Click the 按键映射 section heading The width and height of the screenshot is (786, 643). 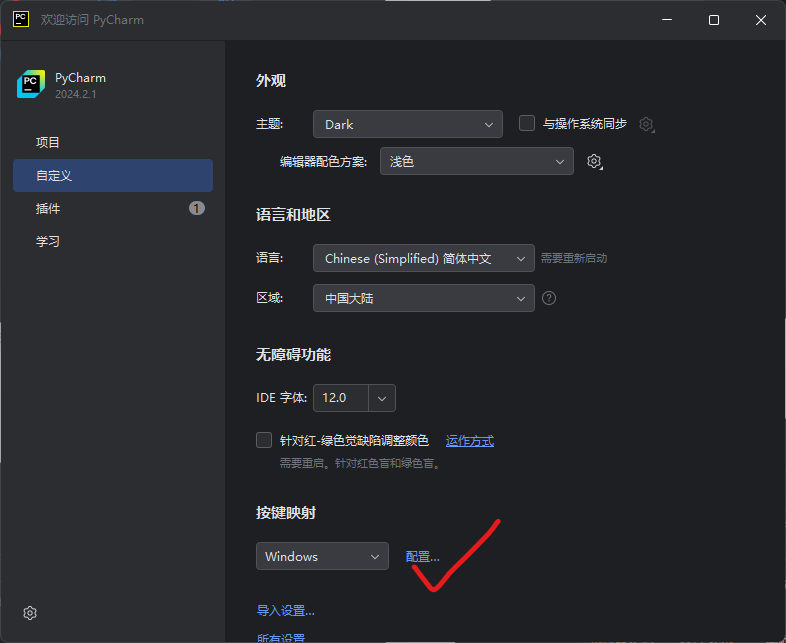(286, 513)
